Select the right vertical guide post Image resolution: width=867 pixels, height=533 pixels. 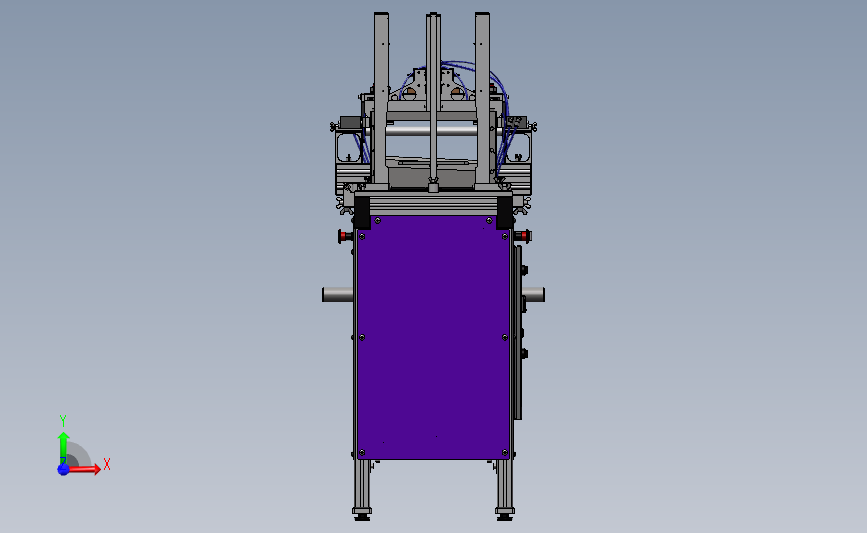(482, 98)
